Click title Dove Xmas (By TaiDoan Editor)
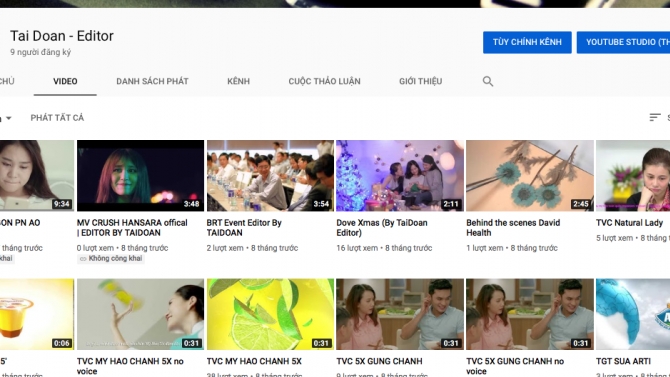This screenshot has width=670, height=377. click(x=382, y=228)
